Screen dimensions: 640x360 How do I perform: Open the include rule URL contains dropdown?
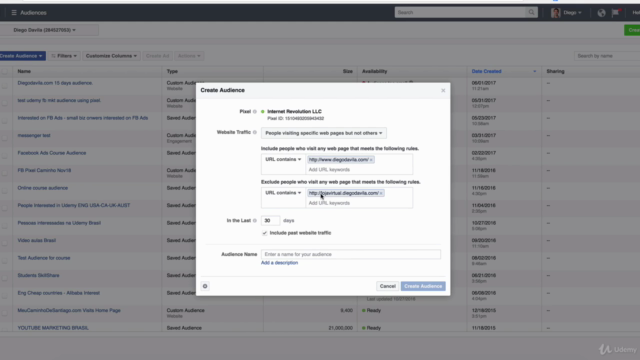(283, 160)
